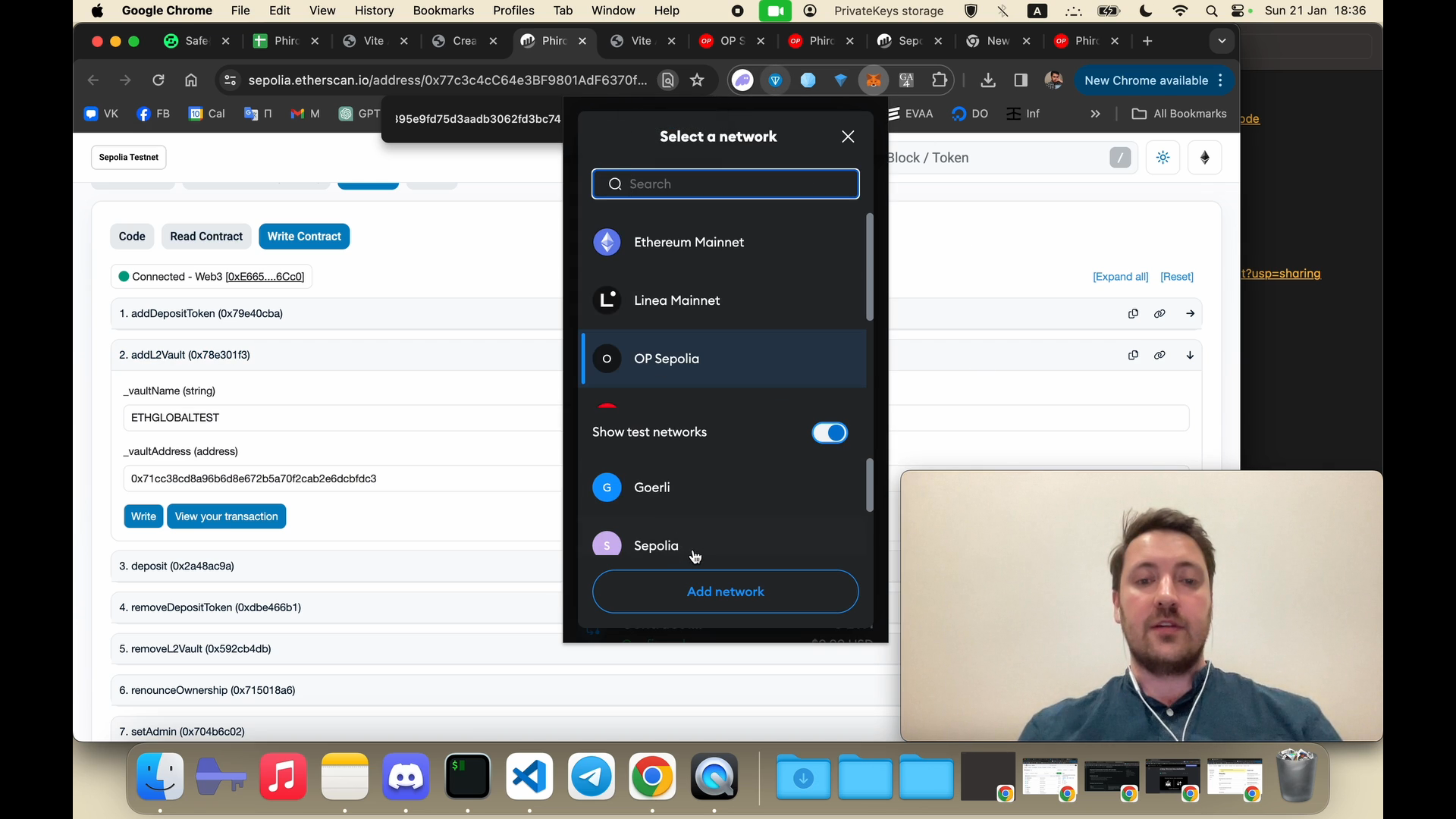Screen dimensions: 1456x819
Task: Click the network list scrollbar
Action: coord(870,267)
